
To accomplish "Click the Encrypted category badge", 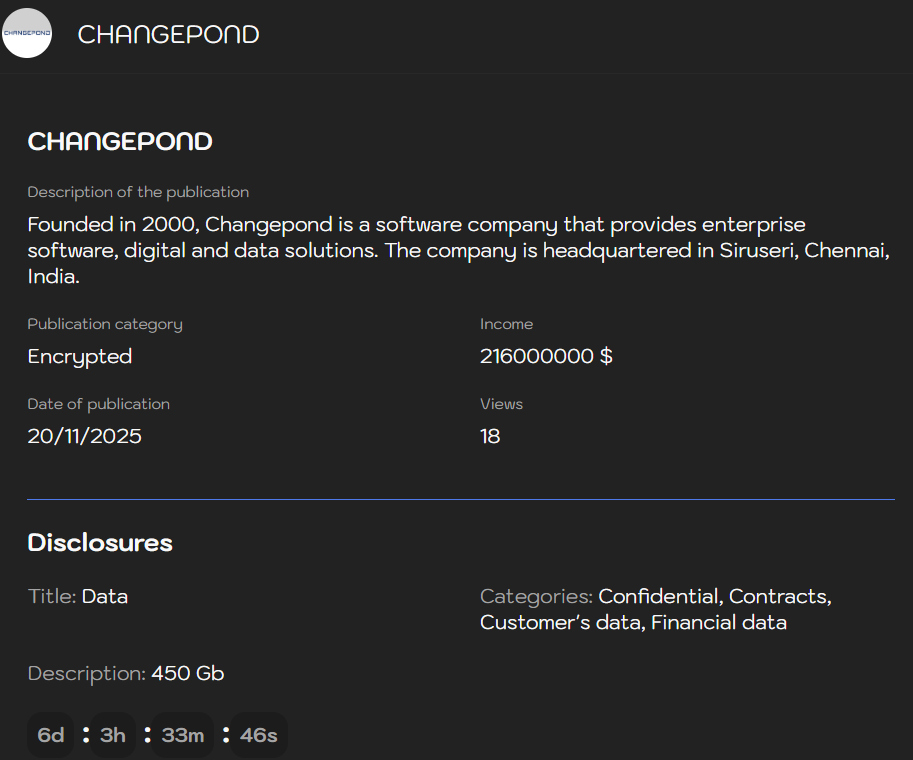I will (79, 356).
